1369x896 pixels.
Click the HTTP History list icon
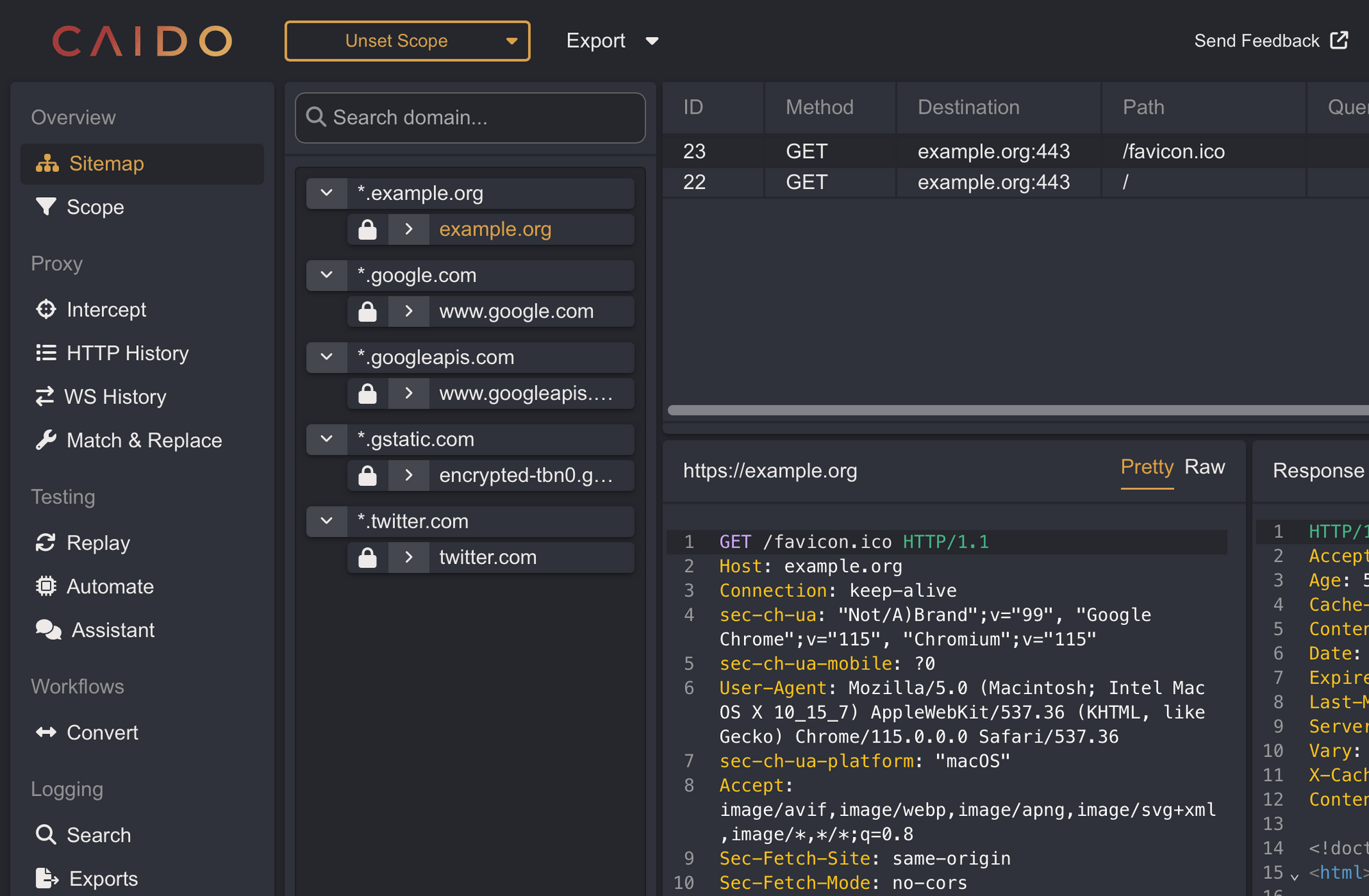[46, 353]
